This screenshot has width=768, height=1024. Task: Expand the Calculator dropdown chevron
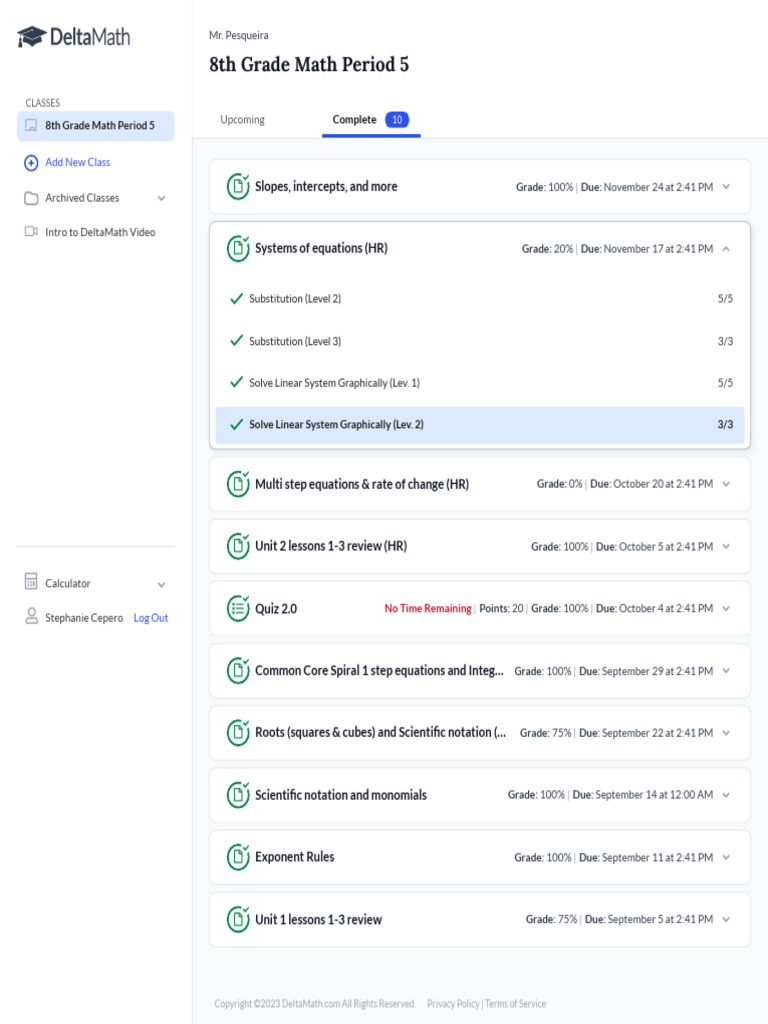point(162,584)
